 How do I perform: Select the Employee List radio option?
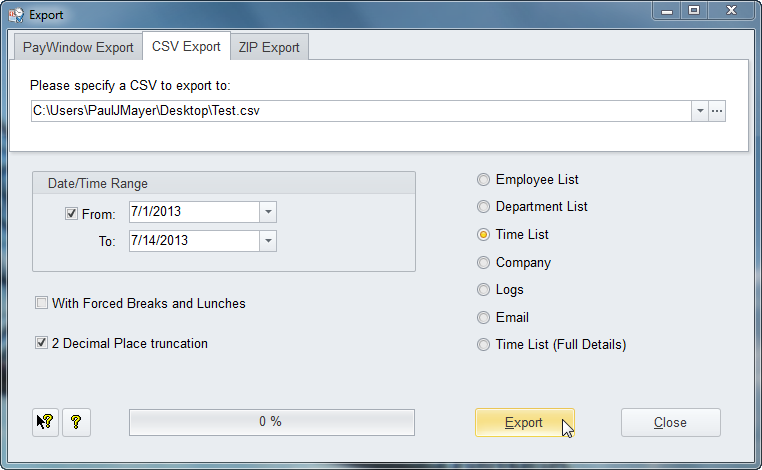(x=484, y=180)
